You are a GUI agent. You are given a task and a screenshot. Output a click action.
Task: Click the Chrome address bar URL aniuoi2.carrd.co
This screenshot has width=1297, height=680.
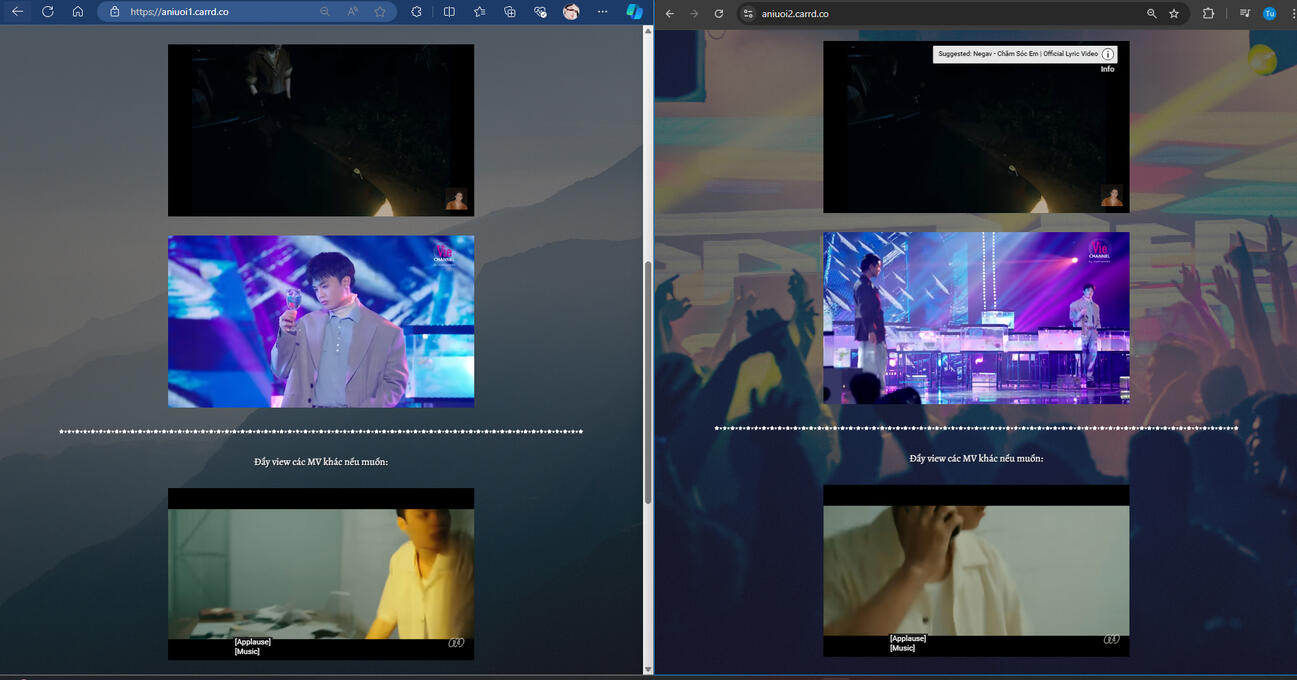(x=794, y=14)
